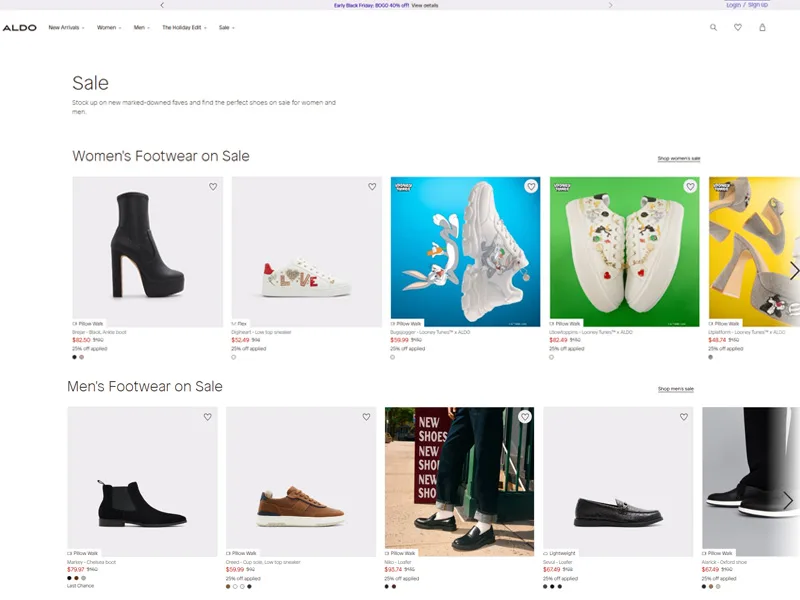Viewport: 800px width, 600px height.
Task: Open Marley Chelsea boot image
Action: coord(142,482)
